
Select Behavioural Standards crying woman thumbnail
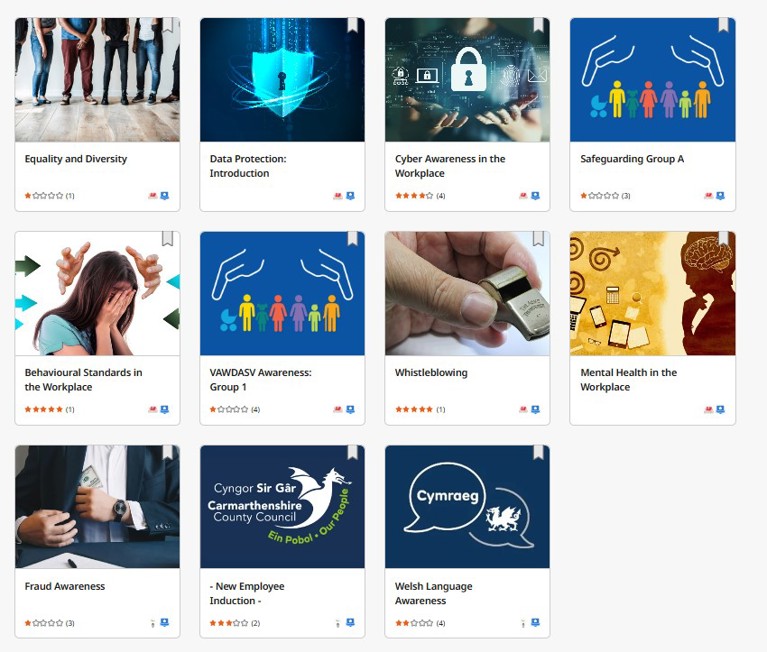(97, 293)
